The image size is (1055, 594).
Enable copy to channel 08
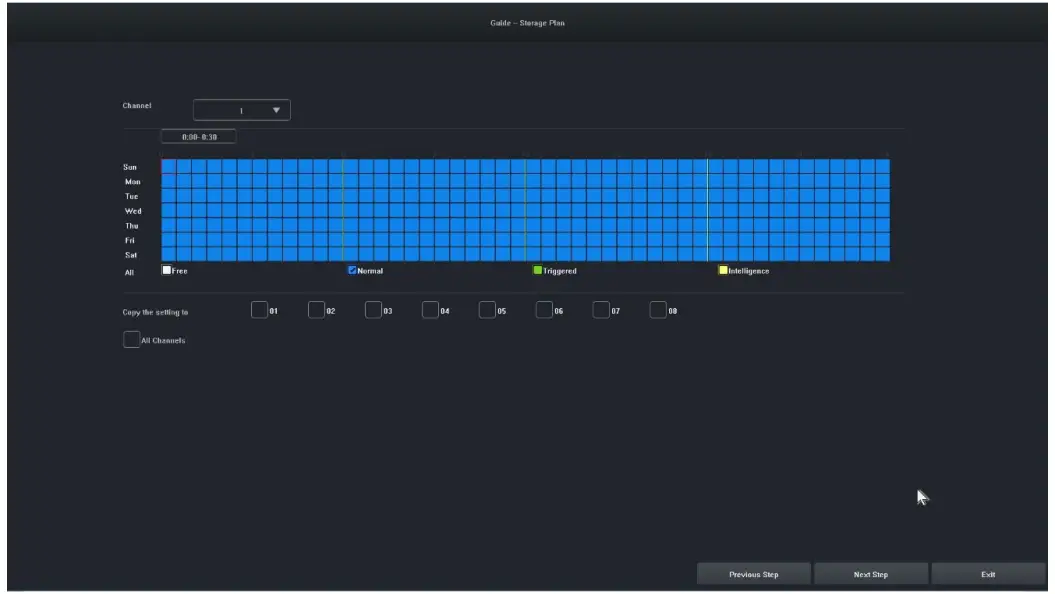pyautogui.click(x=658, y=311)
